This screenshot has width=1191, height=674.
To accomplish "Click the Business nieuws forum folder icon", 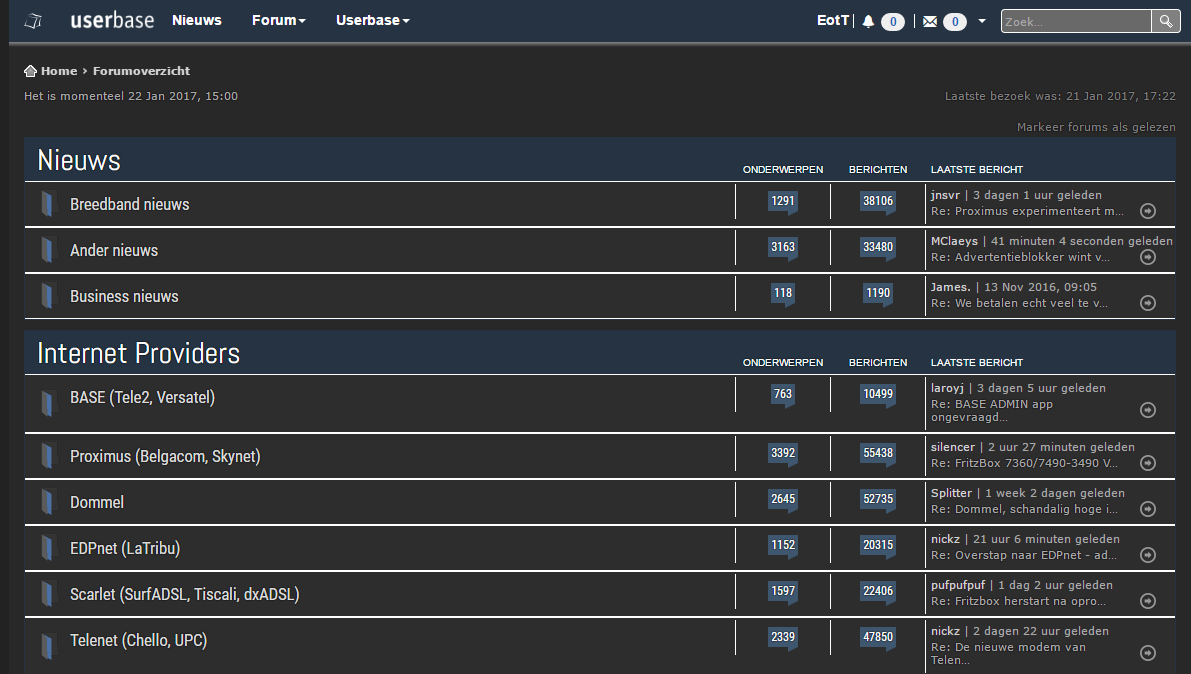I will point(47,296).
